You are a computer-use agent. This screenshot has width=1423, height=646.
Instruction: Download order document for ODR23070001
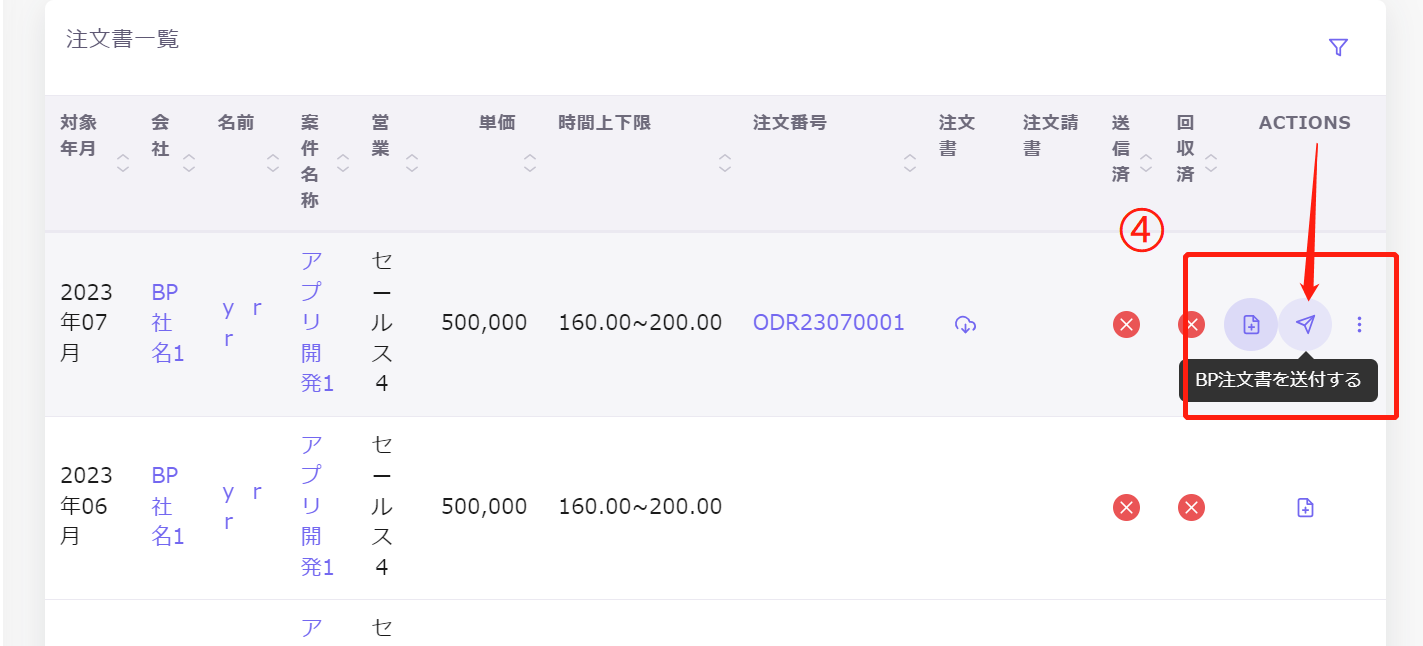click(965, 324)
